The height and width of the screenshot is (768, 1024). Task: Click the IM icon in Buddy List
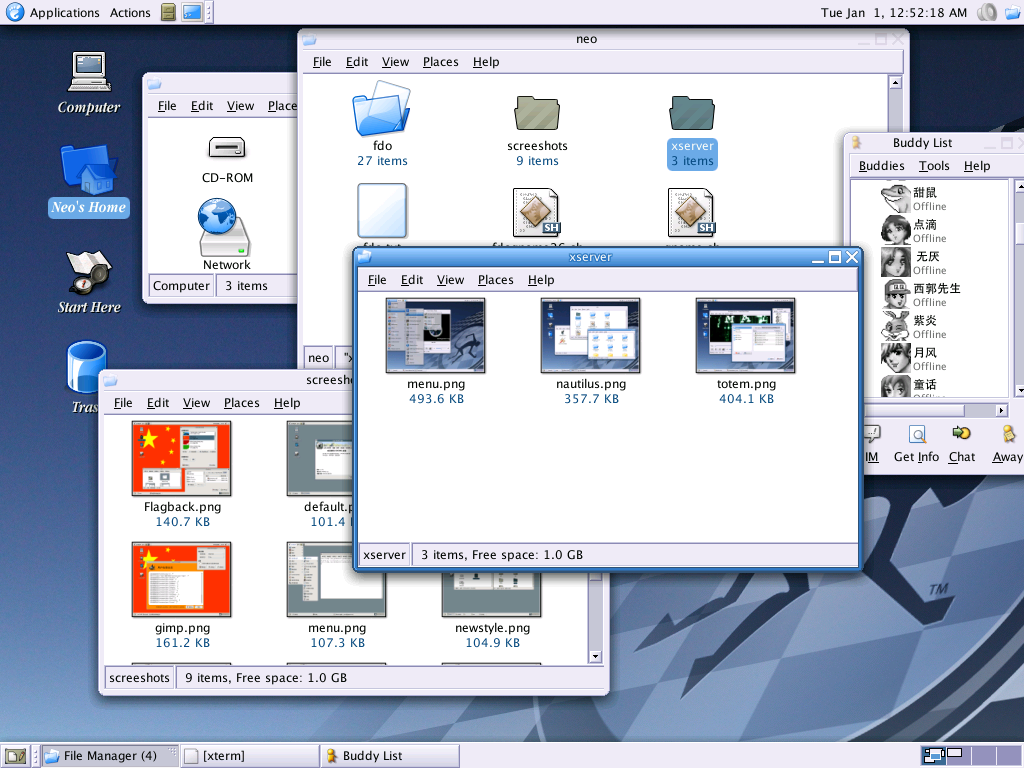872,434
